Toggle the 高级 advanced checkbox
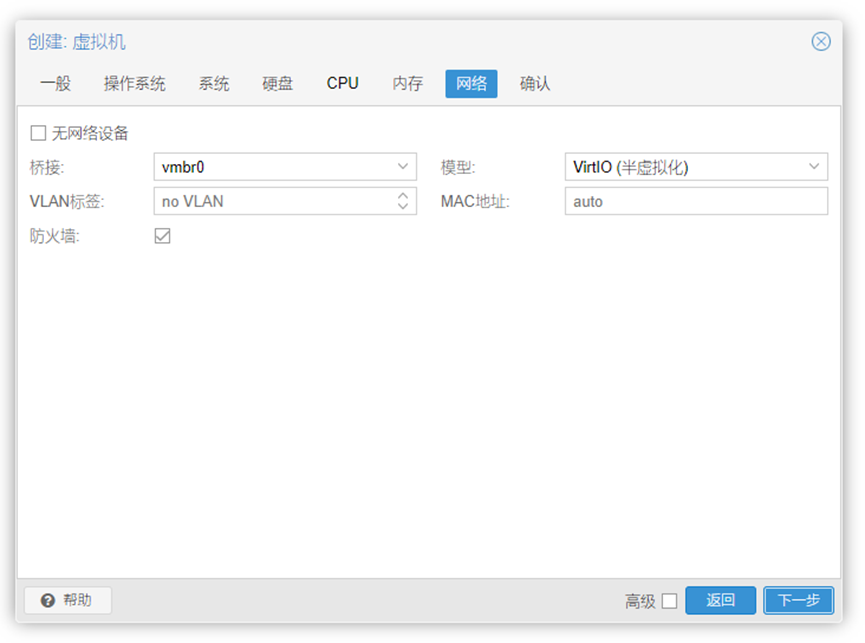Screen dimensions: 865x643 669,601
